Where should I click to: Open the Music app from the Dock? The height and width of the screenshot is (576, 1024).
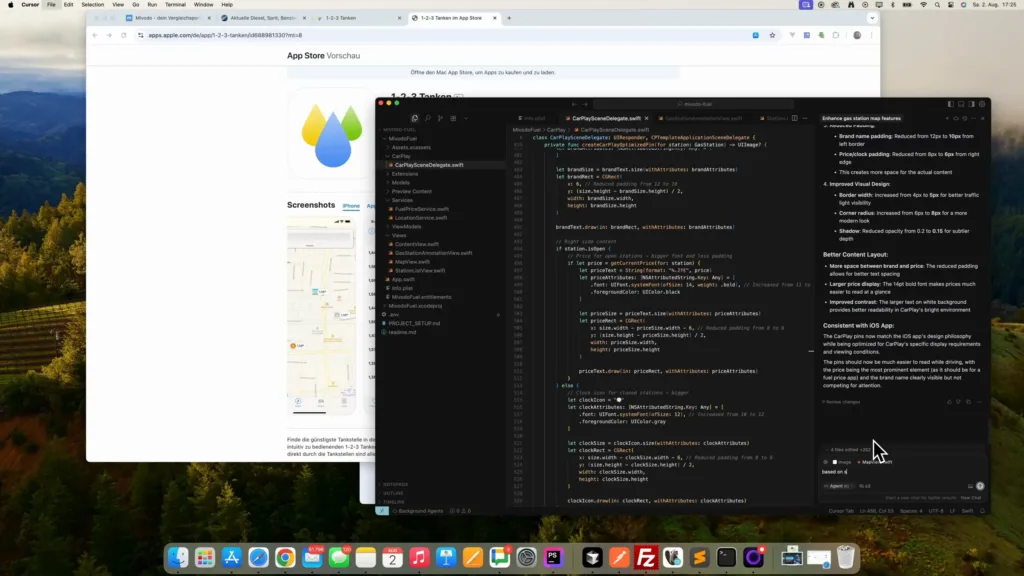click(419, 557)
